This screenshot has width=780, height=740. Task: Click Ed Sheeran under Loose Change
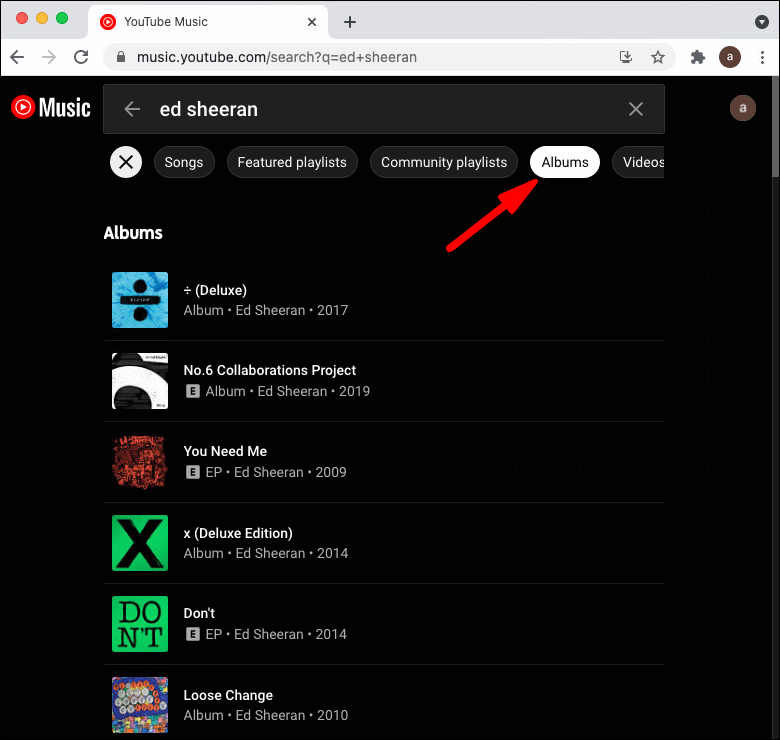click(270, 716)
